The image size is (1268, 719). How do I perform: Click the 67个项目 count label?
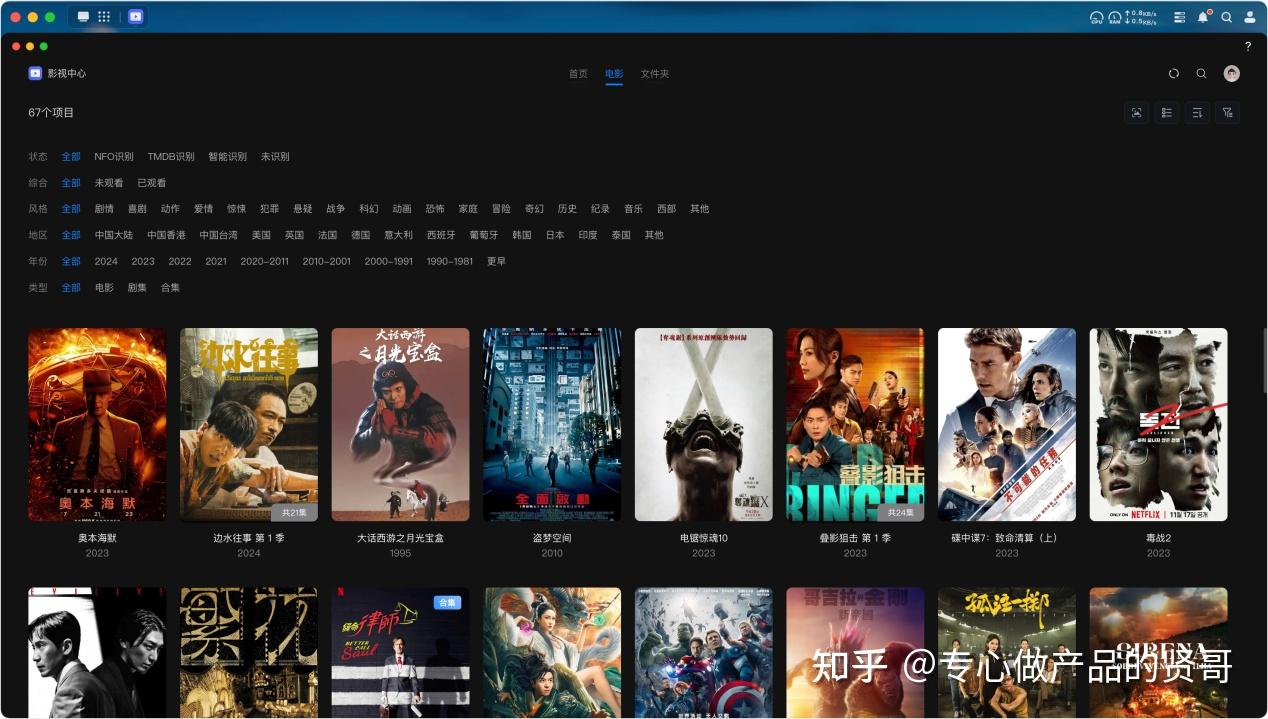pos(51,113)
